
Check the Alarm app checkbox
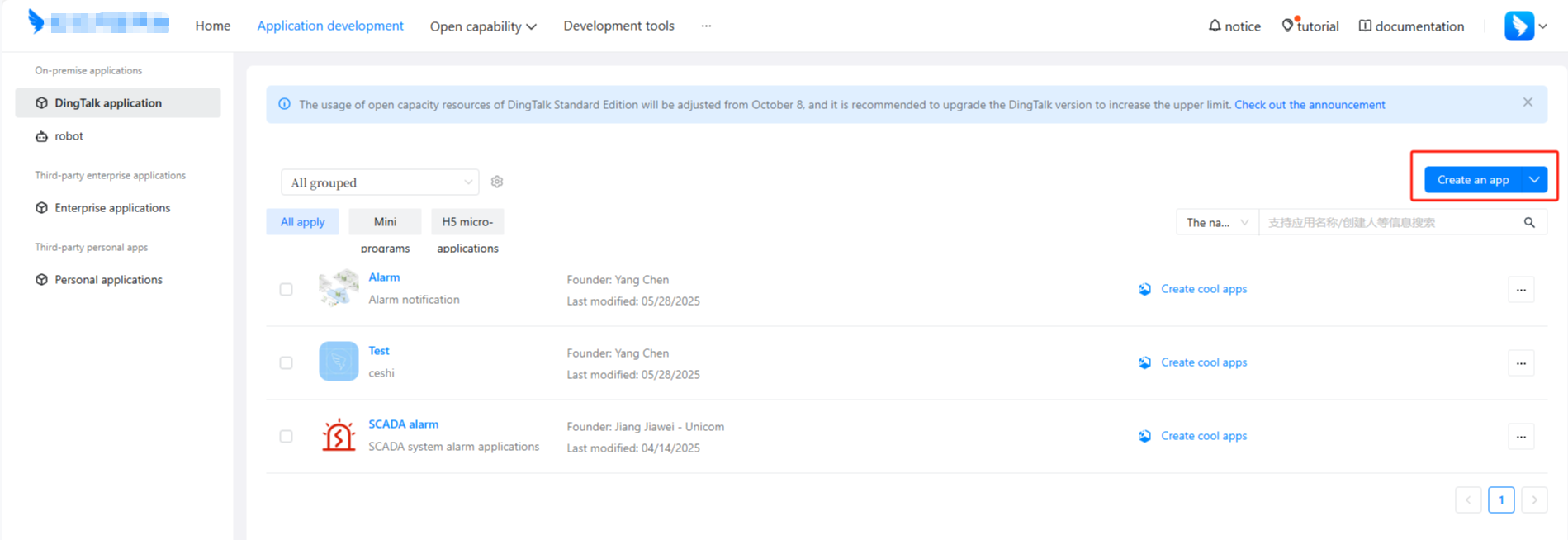[x=286, y=290]
